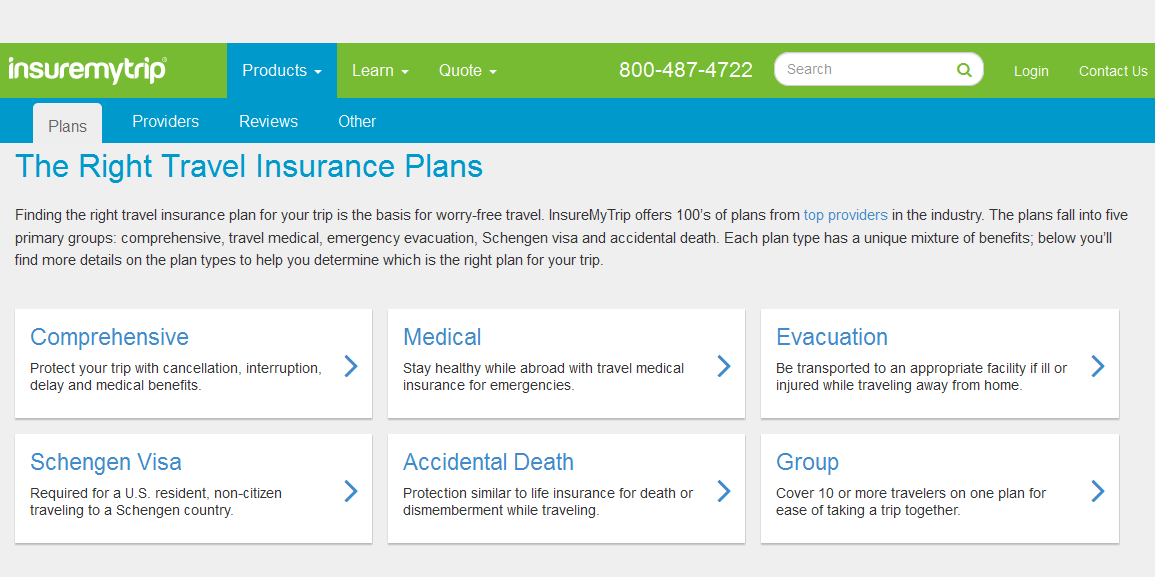Click the Accidental Death card arrow
Viewport: 1155px width, 577px height.
click(724, 491)
